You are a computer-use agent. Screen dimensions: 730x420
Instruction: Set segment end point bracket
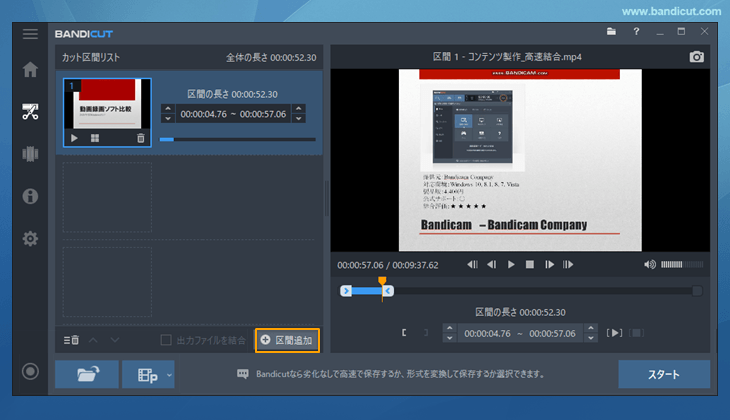(x=426, y=332)
